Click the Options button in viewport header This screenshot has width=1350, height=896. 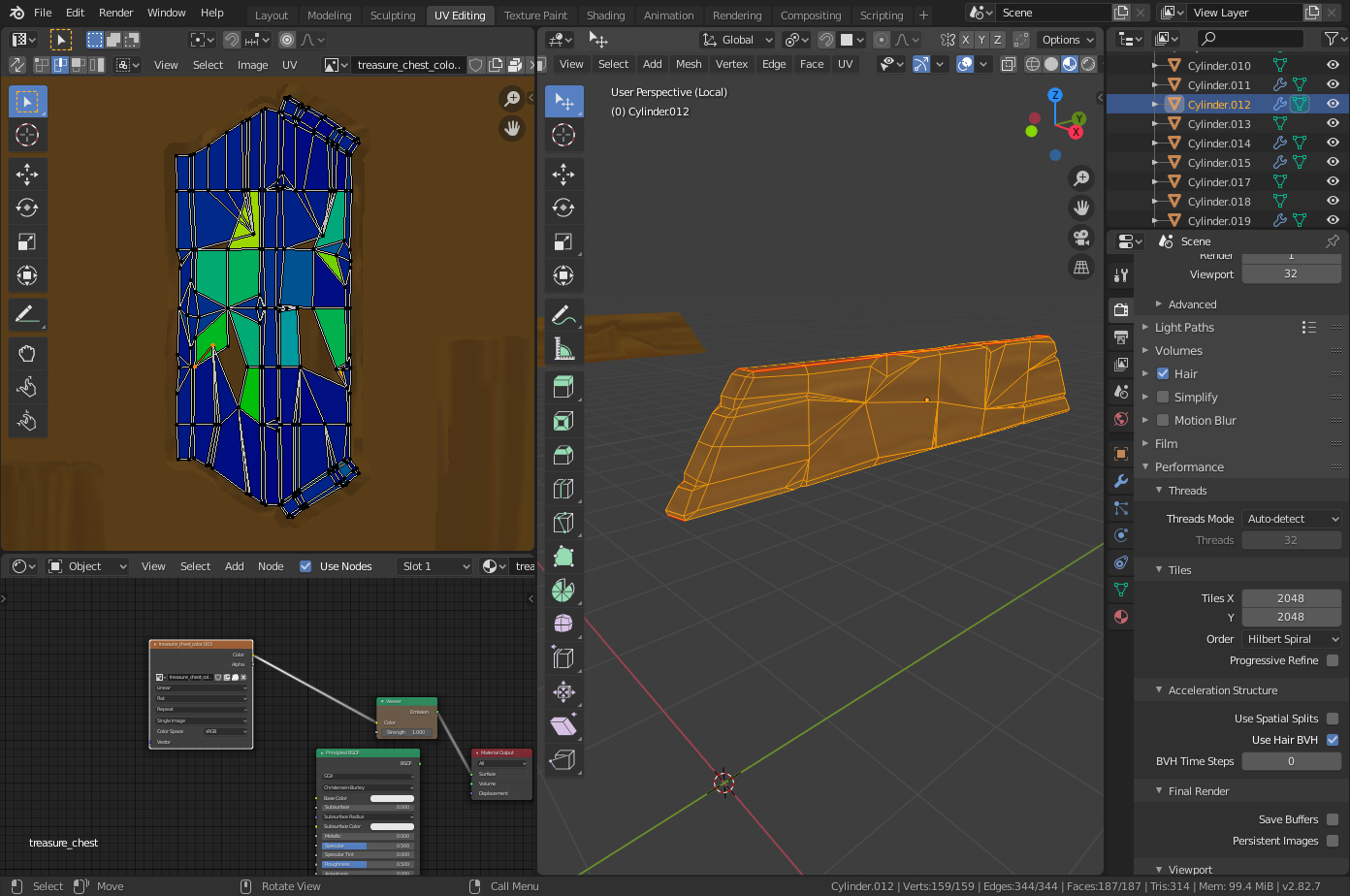(x=1064, y=40)
